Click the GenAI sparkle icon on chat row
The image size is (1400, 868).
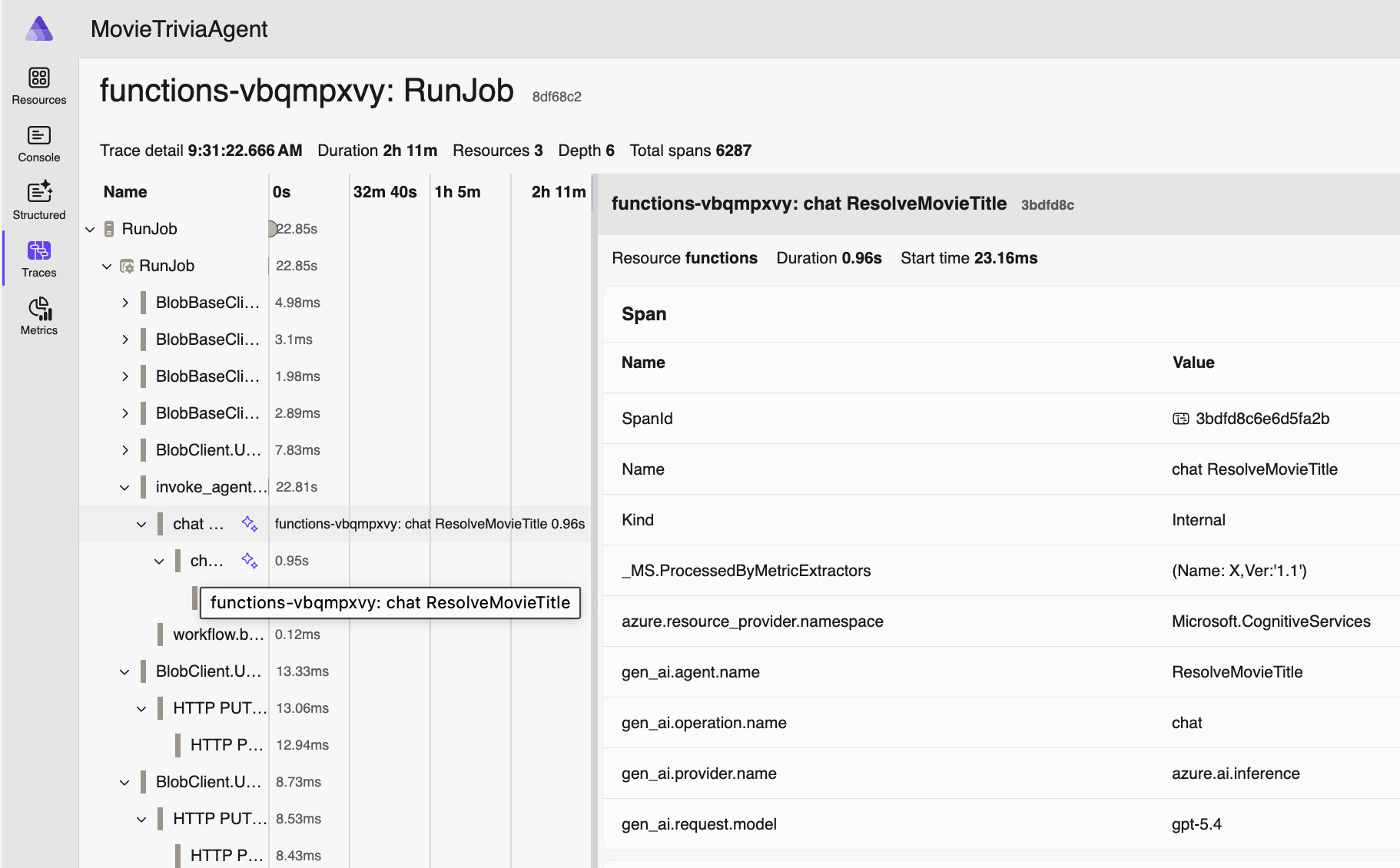249,524
